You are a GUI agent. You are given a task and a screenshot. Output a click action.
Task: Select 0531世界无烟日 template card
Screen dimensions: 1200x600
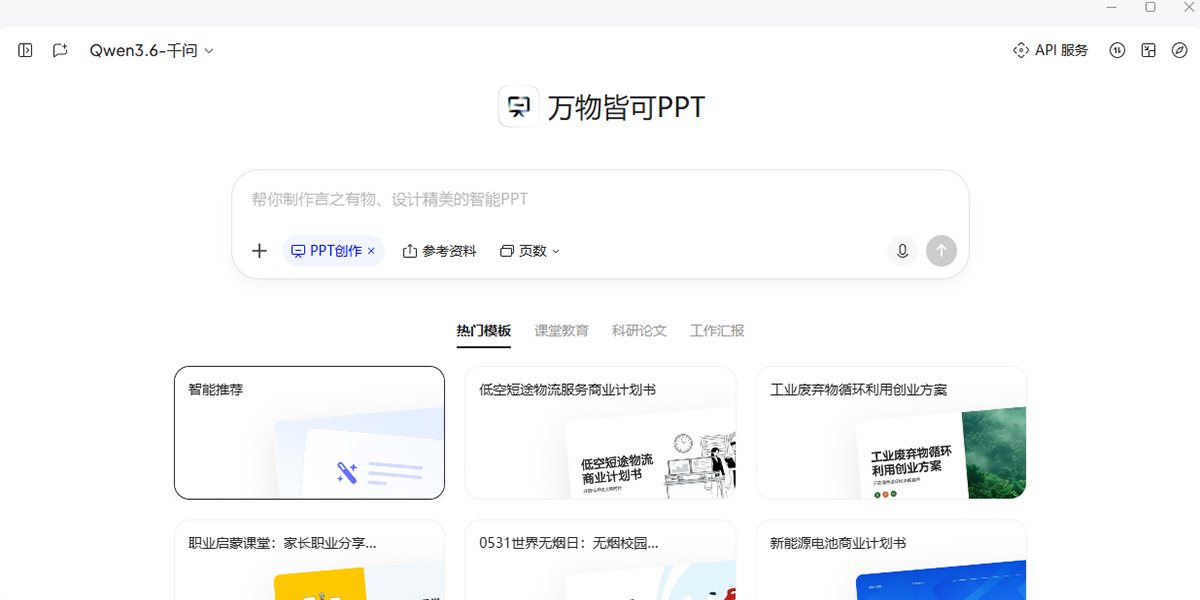click(600, 560)
